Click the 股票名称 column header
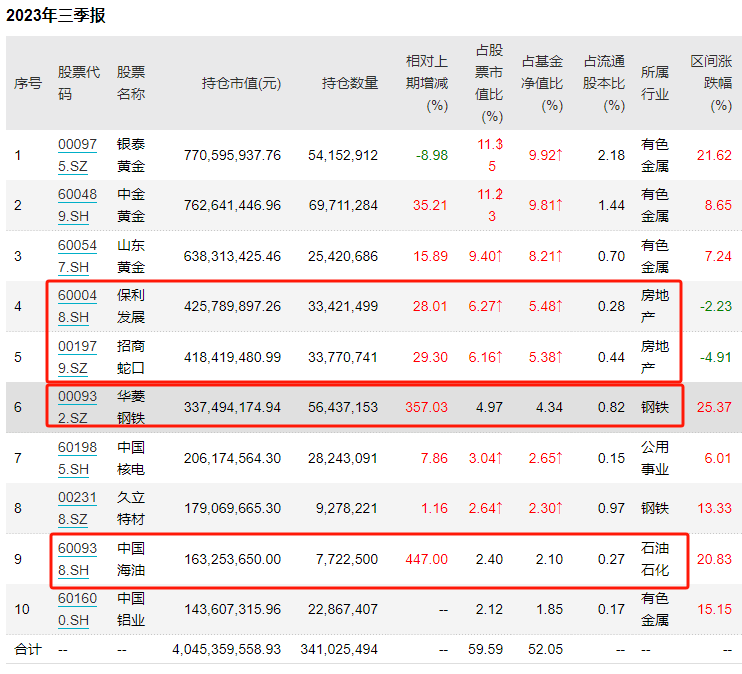Image resolution: width=742 pixels, height=674 pixels. click(131, 83)
